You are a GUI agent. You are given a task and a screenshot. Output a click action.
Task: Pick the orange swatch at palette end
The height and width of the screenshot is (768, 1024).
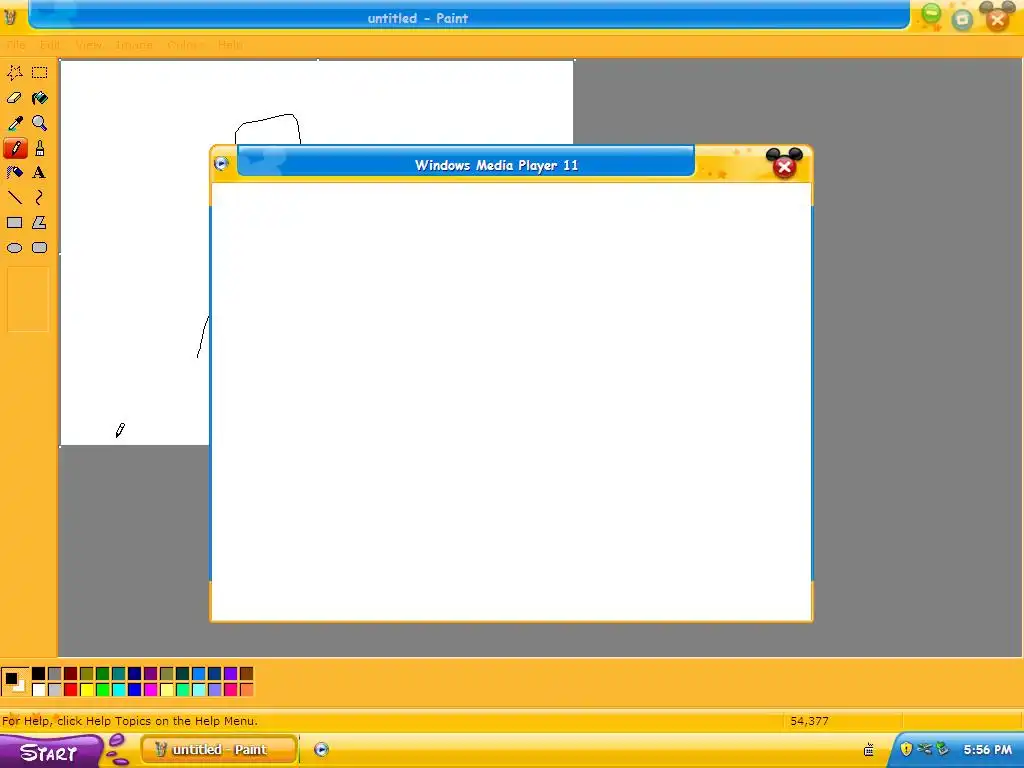coord(246,690)
